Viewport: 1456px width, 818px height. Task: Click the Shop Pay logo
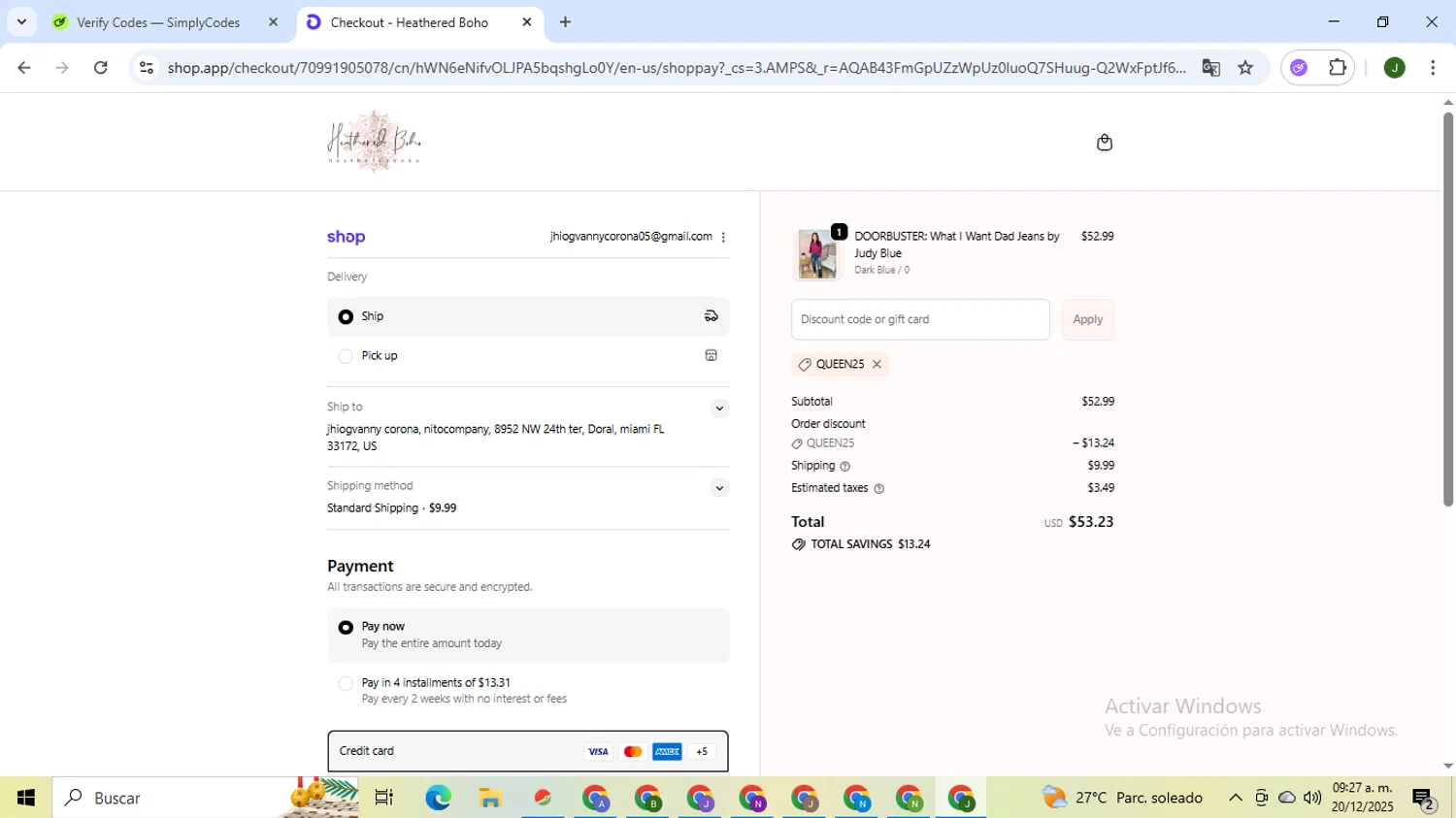(x=347, y=237)
